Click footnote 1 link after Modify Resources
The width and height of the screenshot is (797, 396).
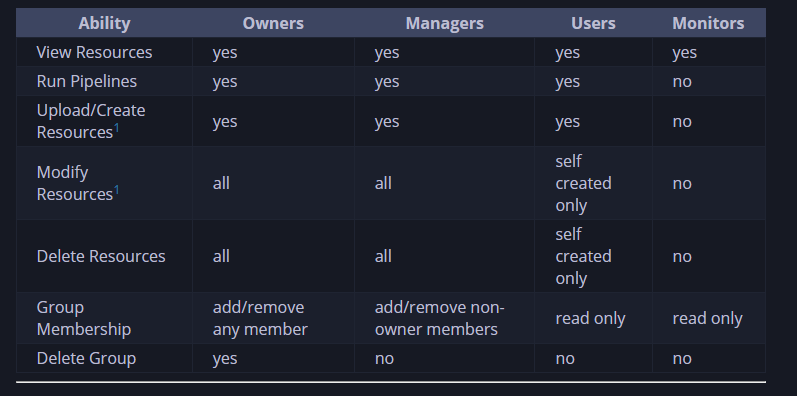tap(116, 190)
